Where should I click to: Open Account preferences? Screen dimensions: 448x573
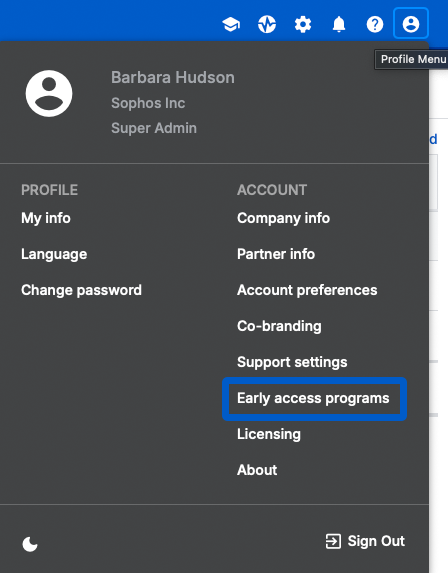307,290
